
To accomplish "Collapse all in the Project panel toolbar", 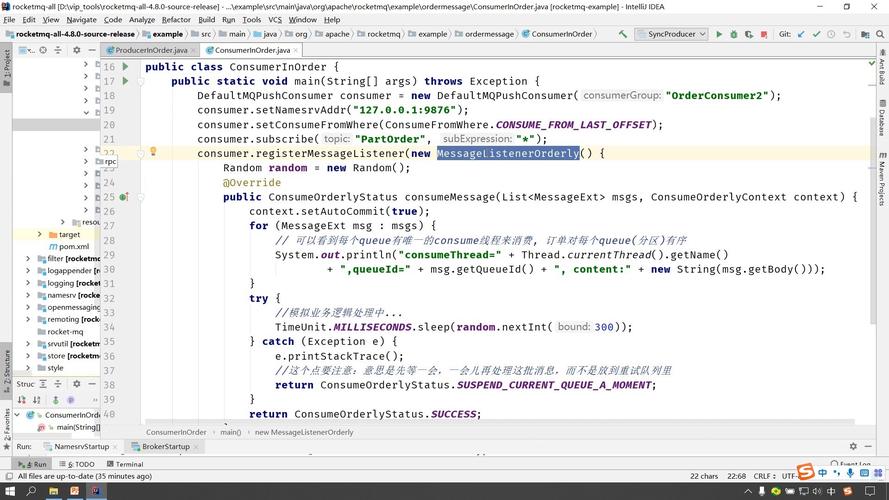I will pos(58,50).
